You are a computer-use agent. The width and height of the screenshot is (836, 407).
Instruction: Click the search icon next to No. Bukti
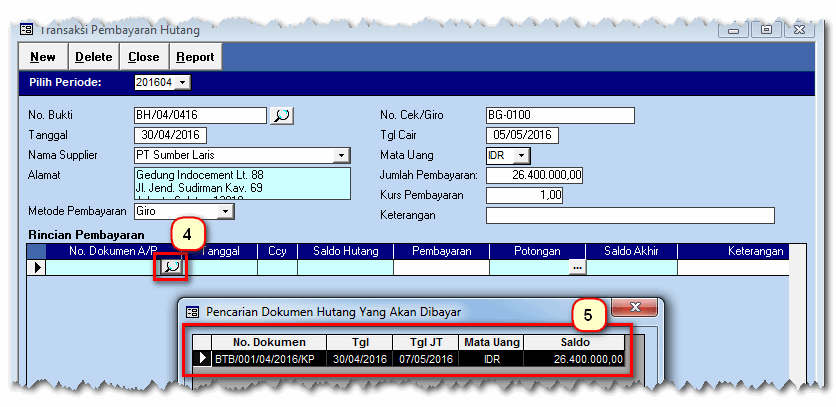click(282, 116)
